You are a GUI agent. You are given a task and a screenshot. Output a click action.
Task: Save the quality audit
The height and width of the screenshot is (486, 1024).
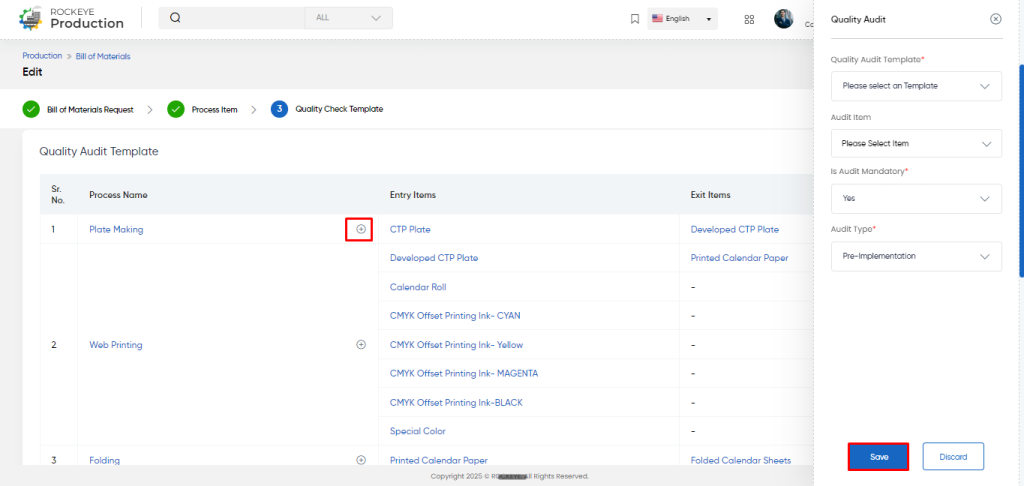(x=878, y=457)
